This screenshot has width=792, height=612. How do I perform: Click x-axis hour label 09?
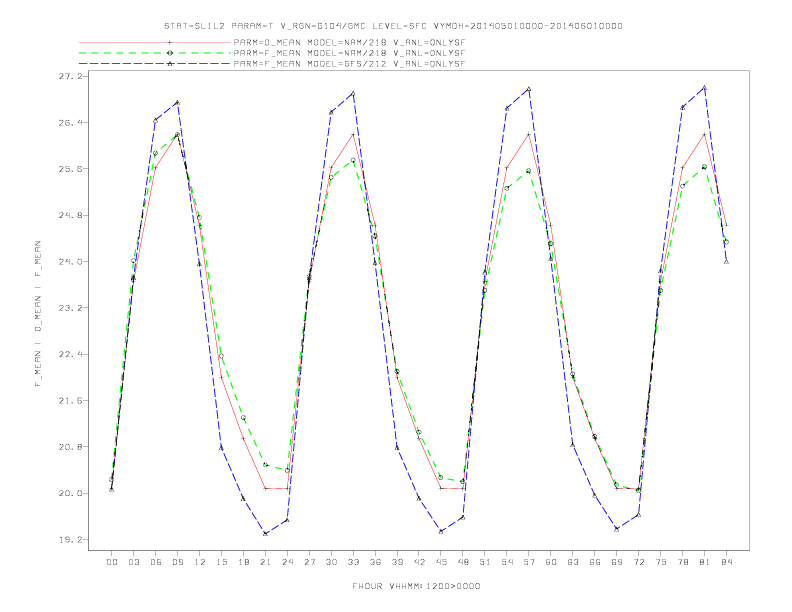pyautogui.click(x=178, y=562)
